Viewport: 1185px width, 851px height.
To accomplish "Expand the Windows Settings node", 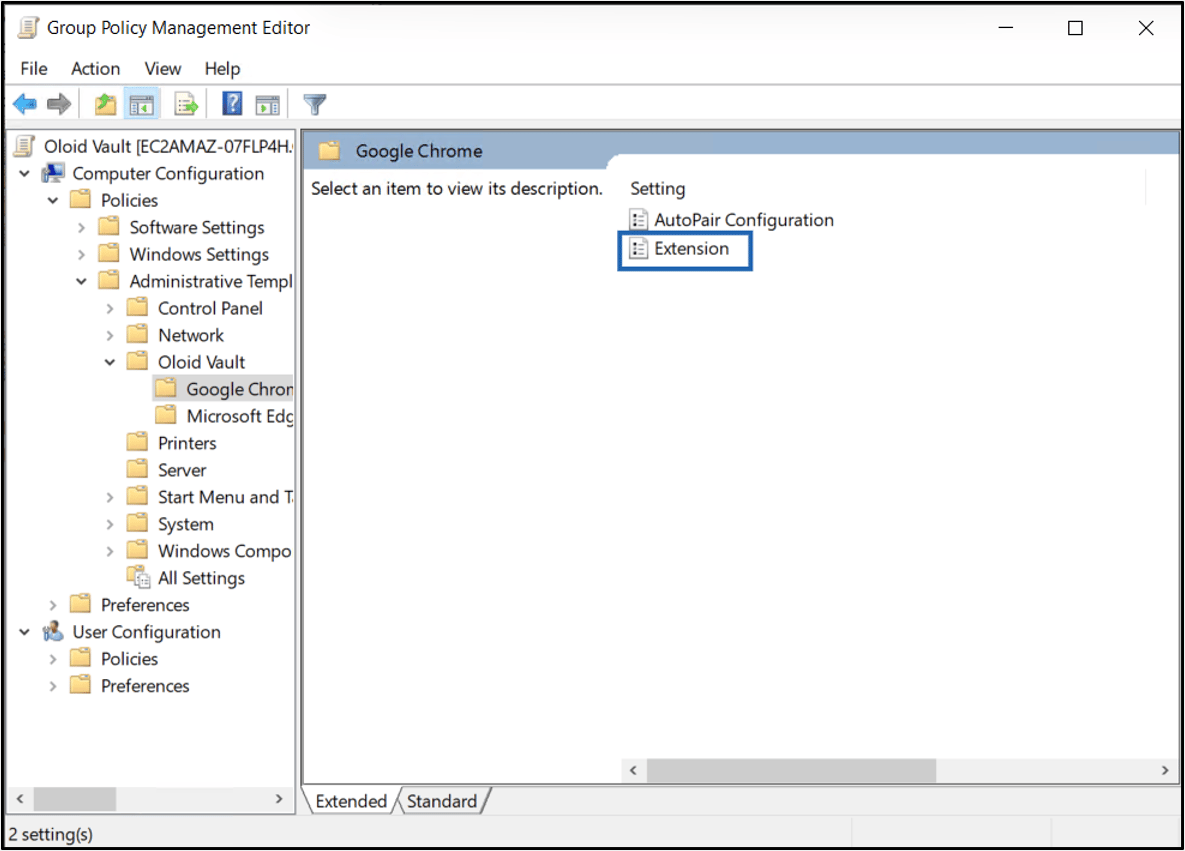I will click(x=82, y=255).
